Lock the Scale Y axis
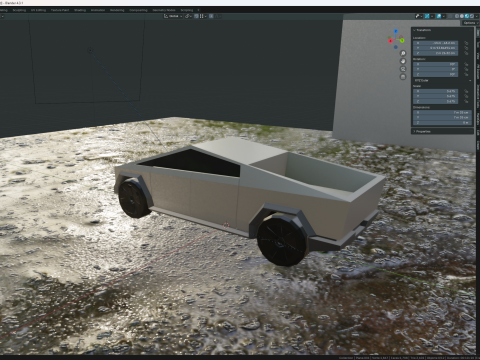480x360 pixels. tap(466, 96)
